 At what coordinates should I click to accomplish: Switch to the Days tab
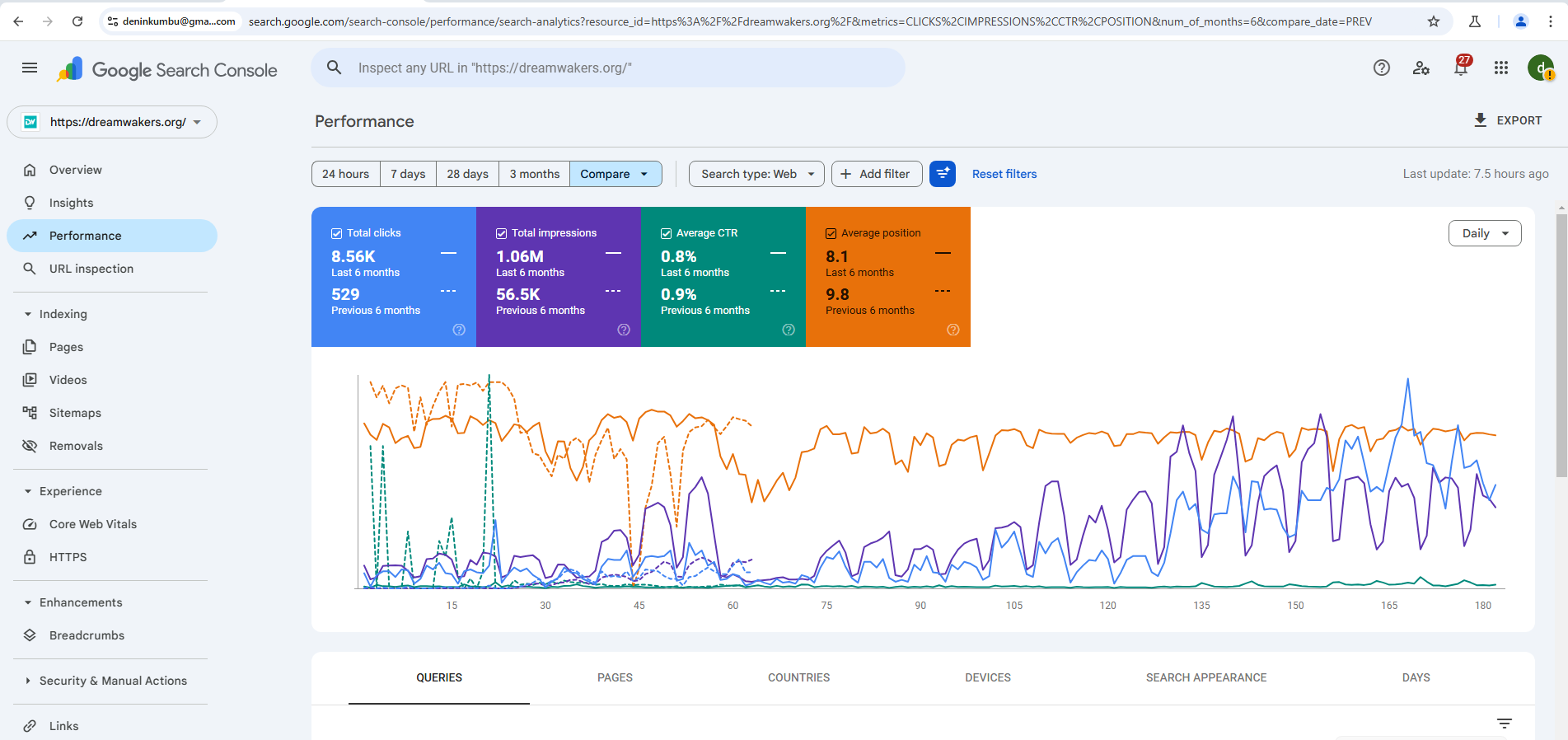1416,677
